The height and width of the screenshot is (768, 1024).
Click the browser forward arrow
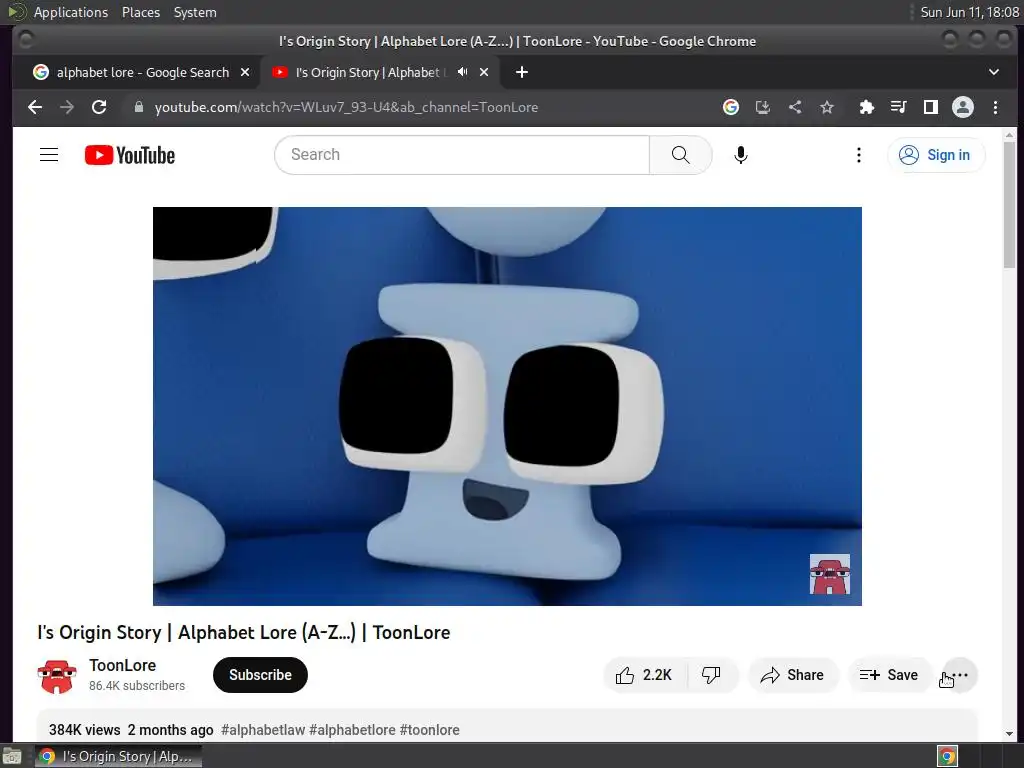[x=67, y=107]
